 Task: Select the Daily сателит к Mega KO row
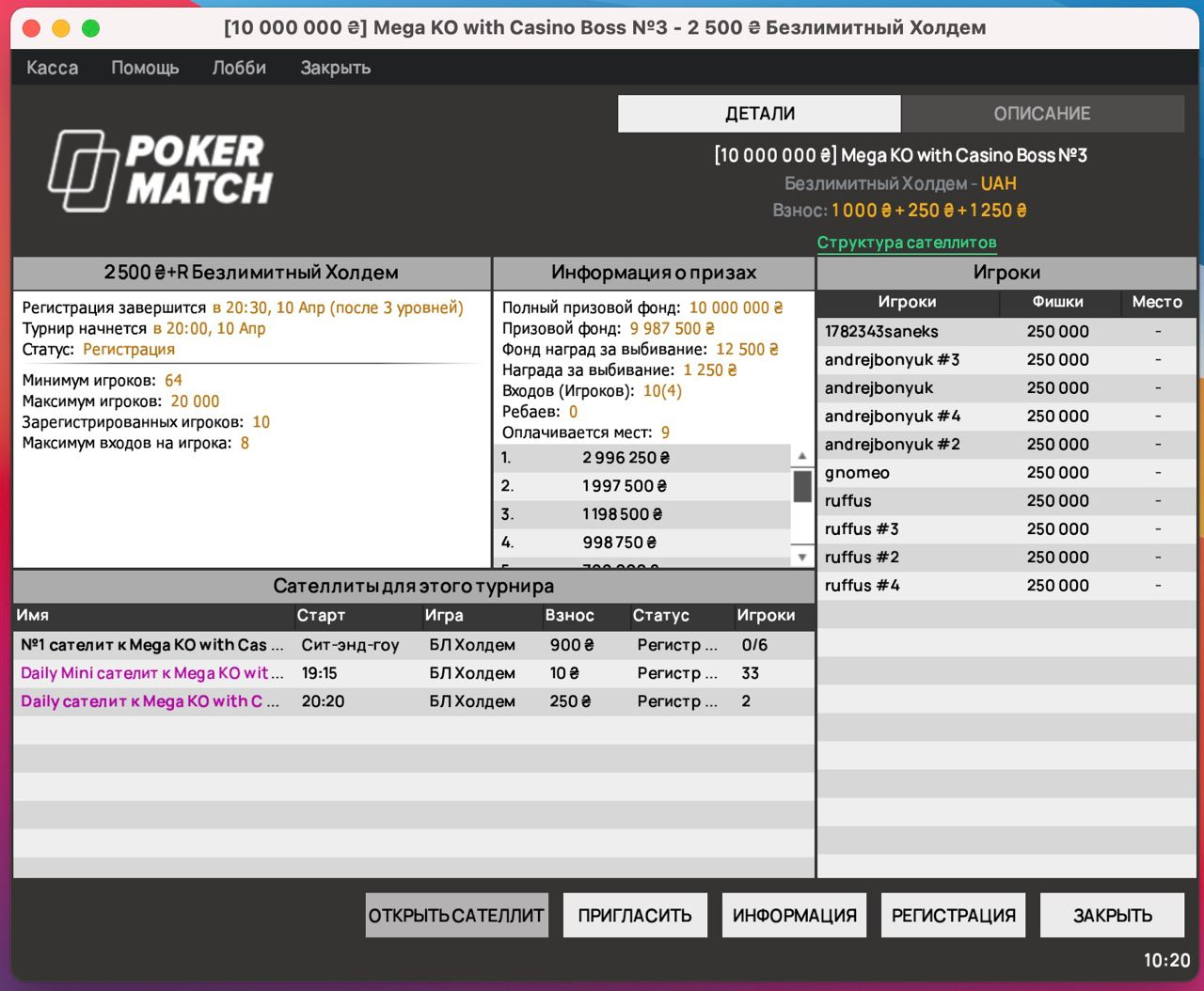414,701
